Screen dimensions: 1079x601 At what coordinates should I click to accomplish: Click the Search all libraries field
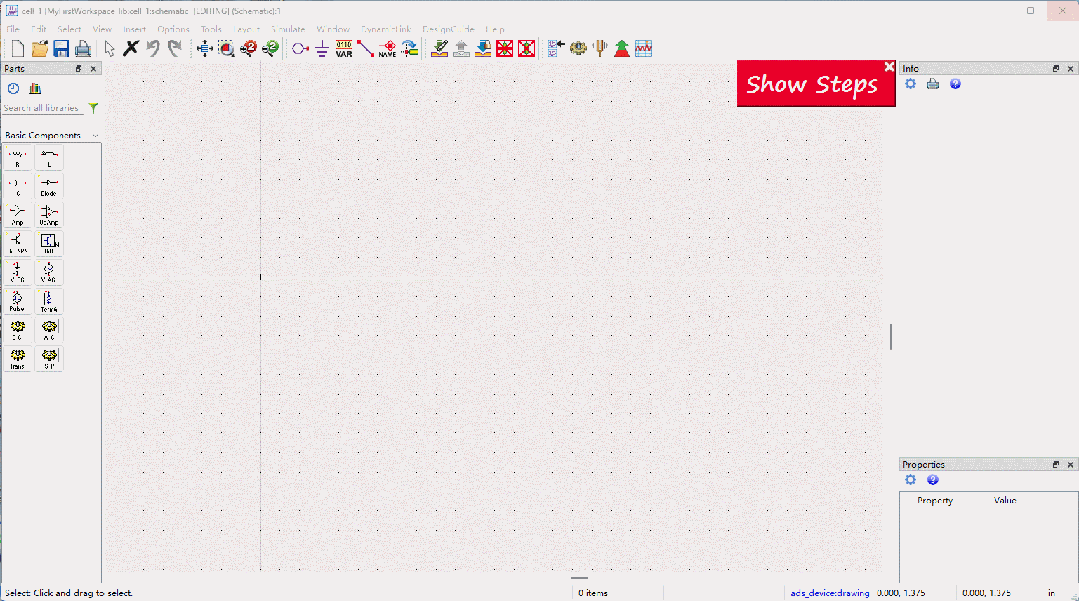point(43,108)
